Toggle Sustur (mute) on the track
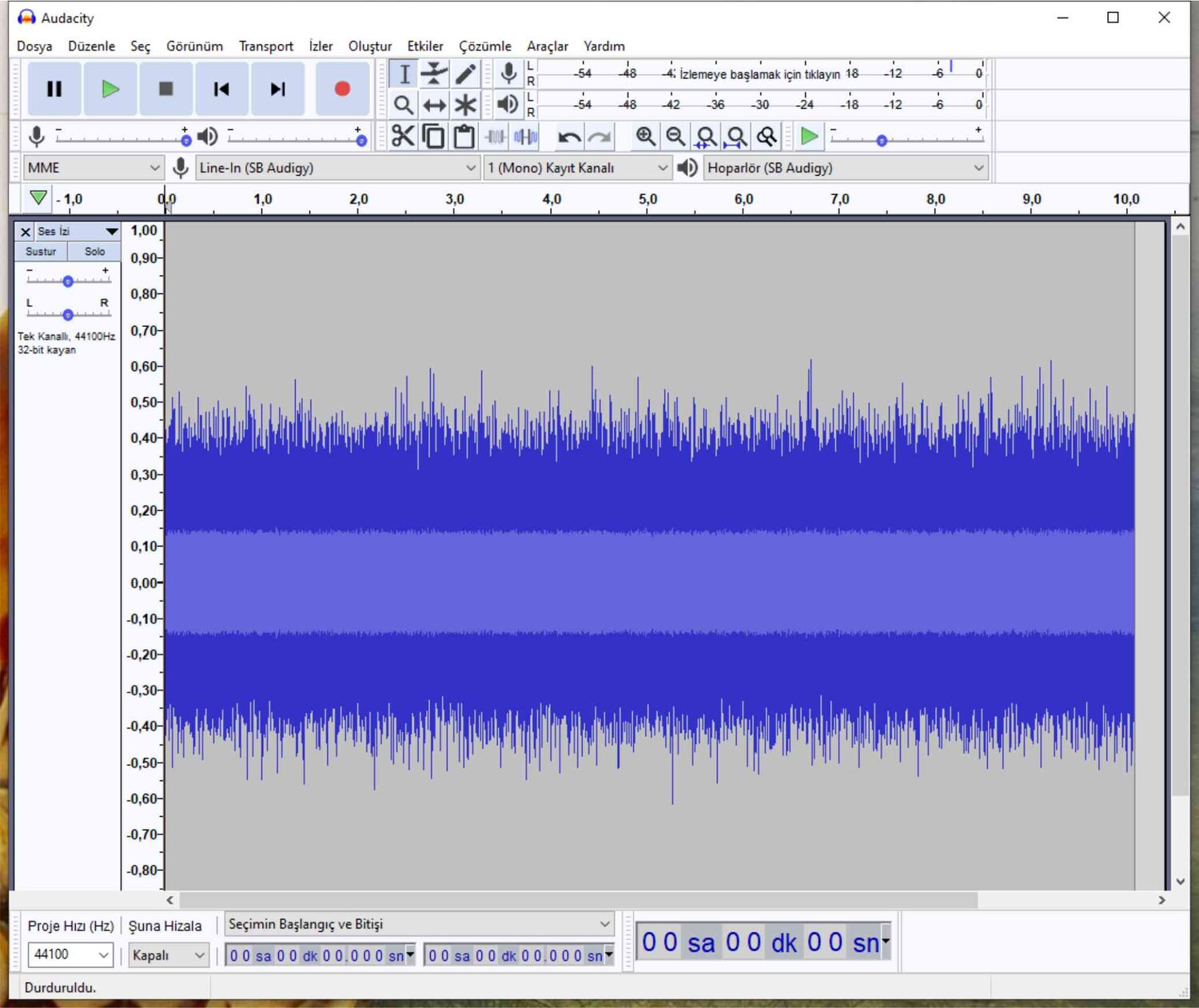1199x1008 pixels. [x=41, y=252]
